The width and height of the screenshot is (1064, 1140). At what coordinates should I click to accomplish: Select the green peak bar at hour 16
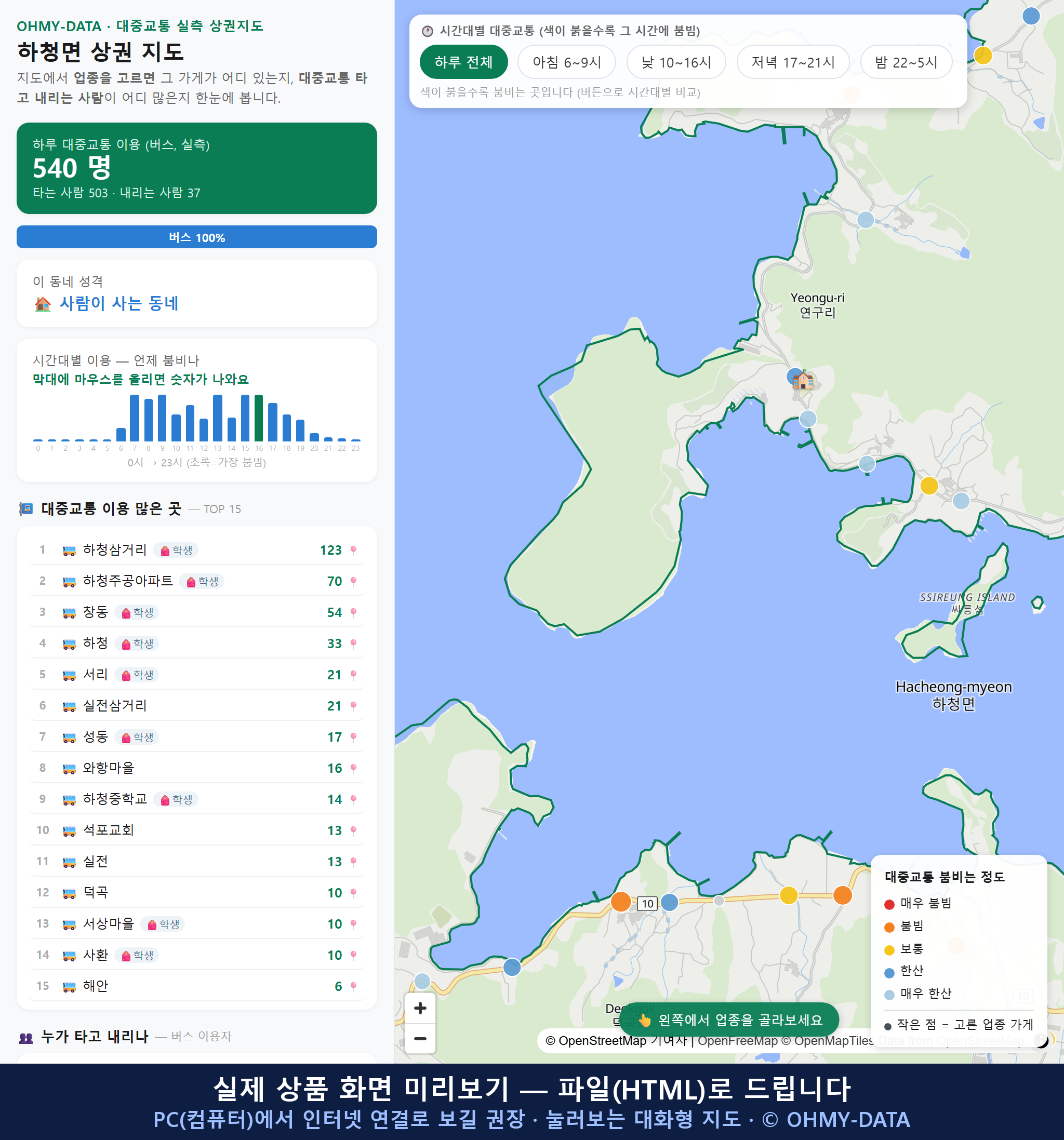259,418
